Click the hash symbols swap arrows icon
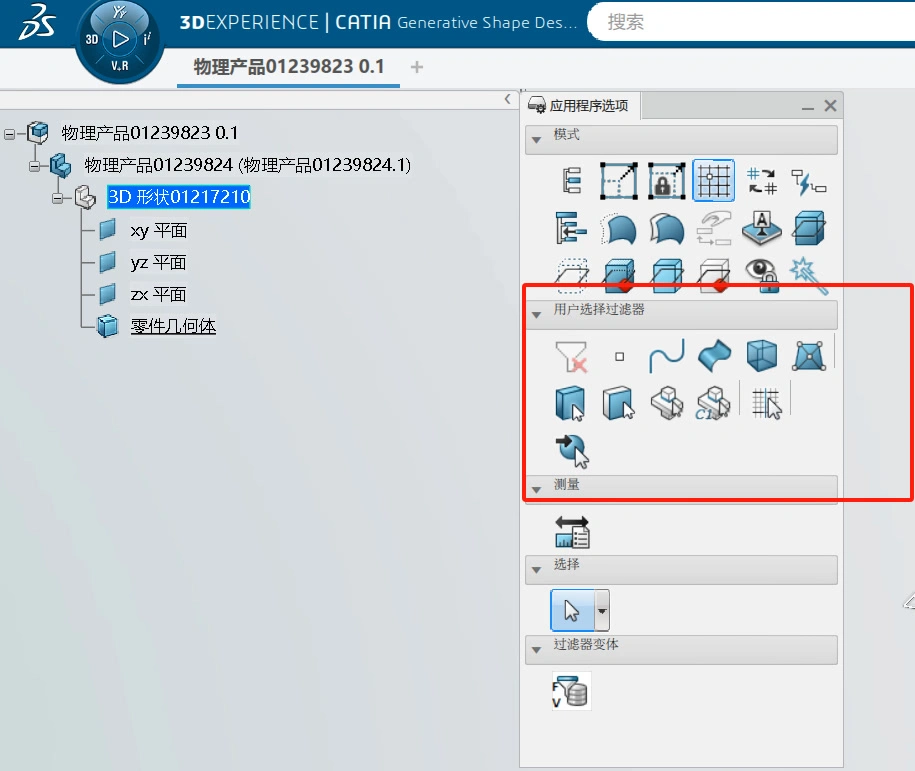This screenshot has width=915, height=771. (x=762, y=180)
